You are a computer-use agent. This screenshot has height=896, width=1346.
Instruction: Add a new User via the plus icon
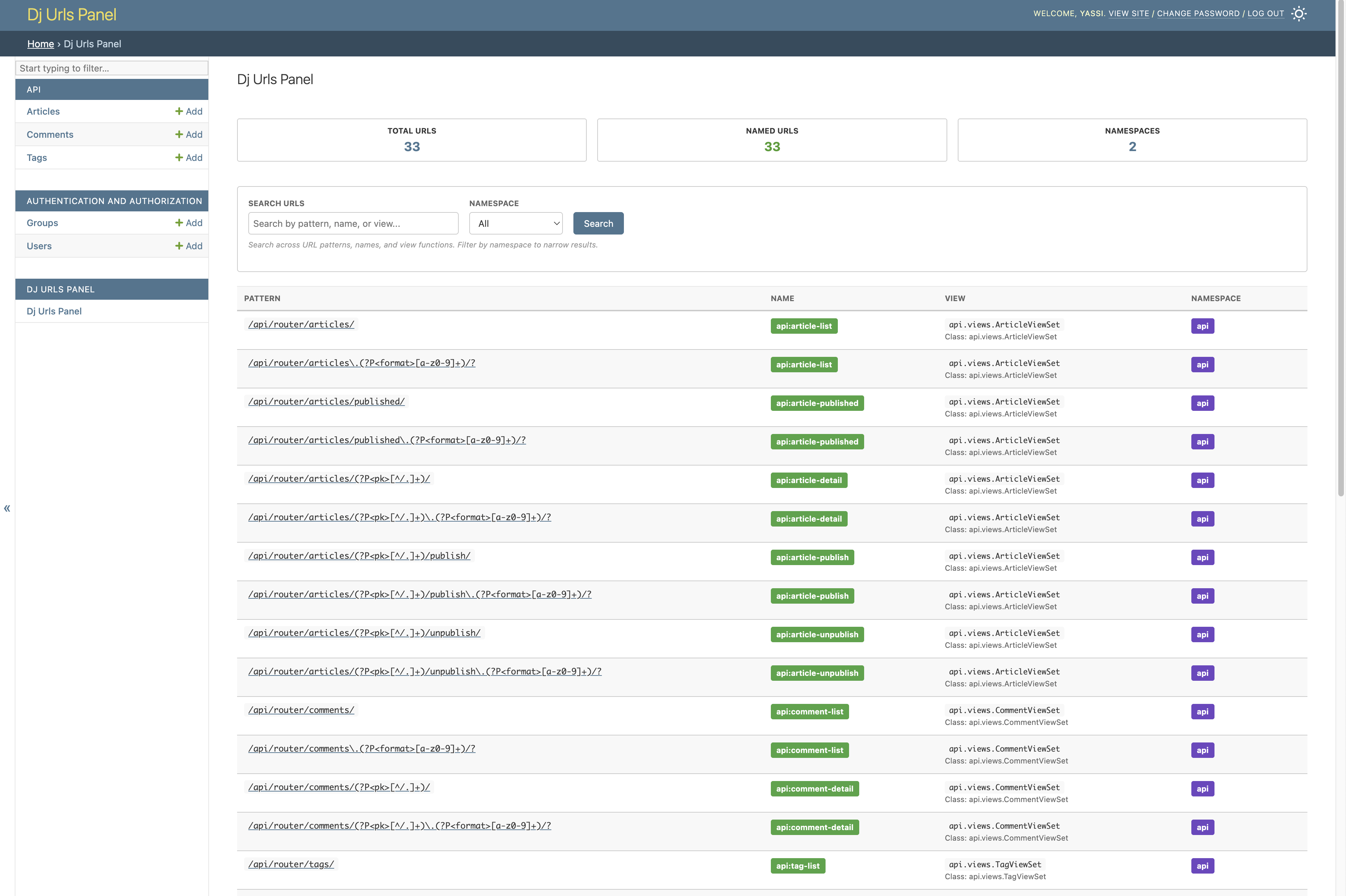[188, 246]
